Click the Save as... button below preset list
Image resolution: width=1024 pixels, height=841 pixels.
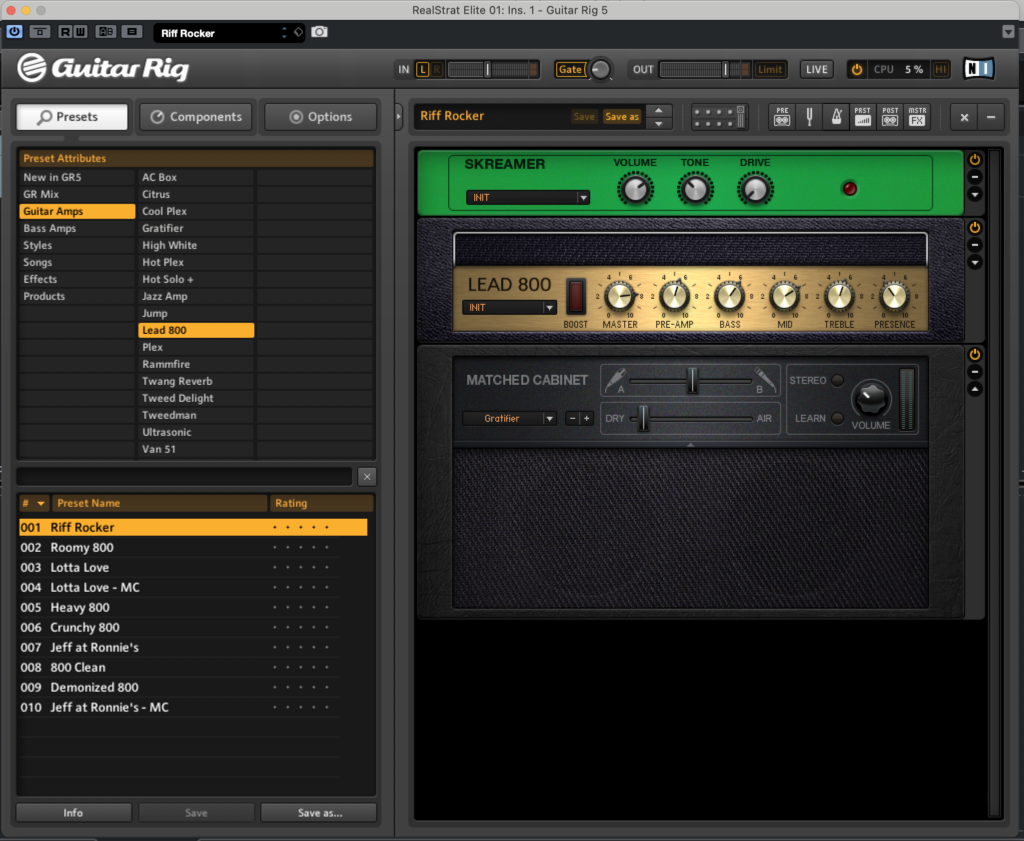pyautogui.click(x=319, y=813)
